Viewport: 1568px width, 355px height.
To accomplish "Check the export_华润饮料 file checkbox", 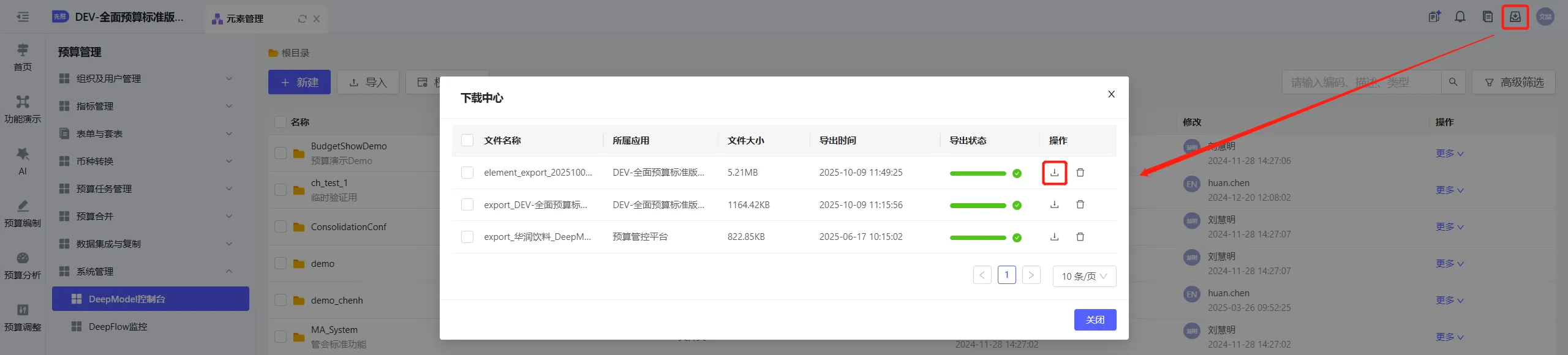I will [x=467, y=237].
